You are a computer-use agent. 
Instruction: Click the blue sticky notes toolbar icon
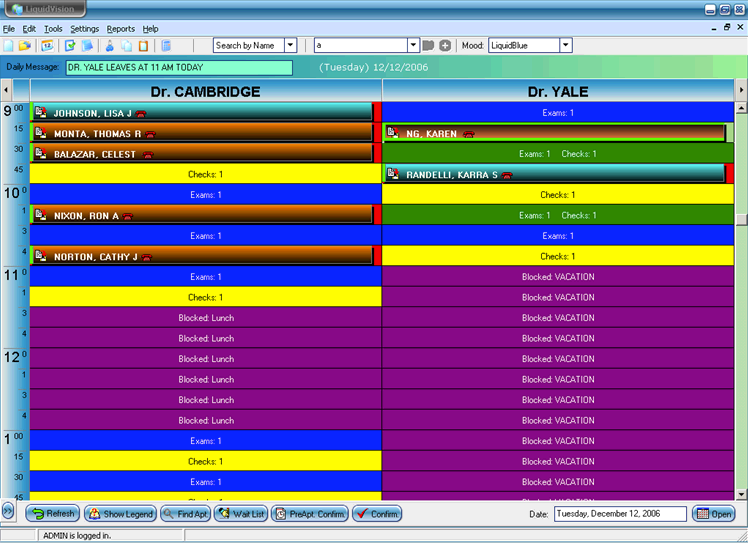[x=87, y=46]
